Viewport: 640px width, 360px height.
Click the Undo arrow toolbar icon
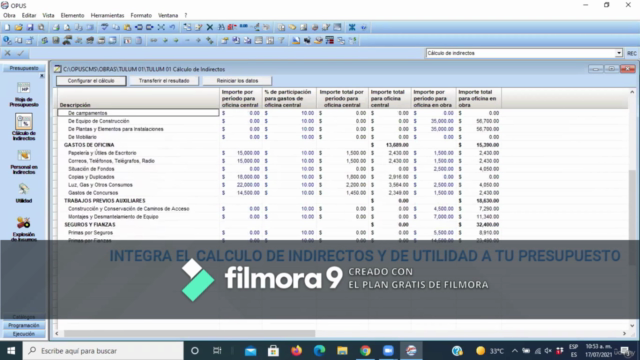173,27
